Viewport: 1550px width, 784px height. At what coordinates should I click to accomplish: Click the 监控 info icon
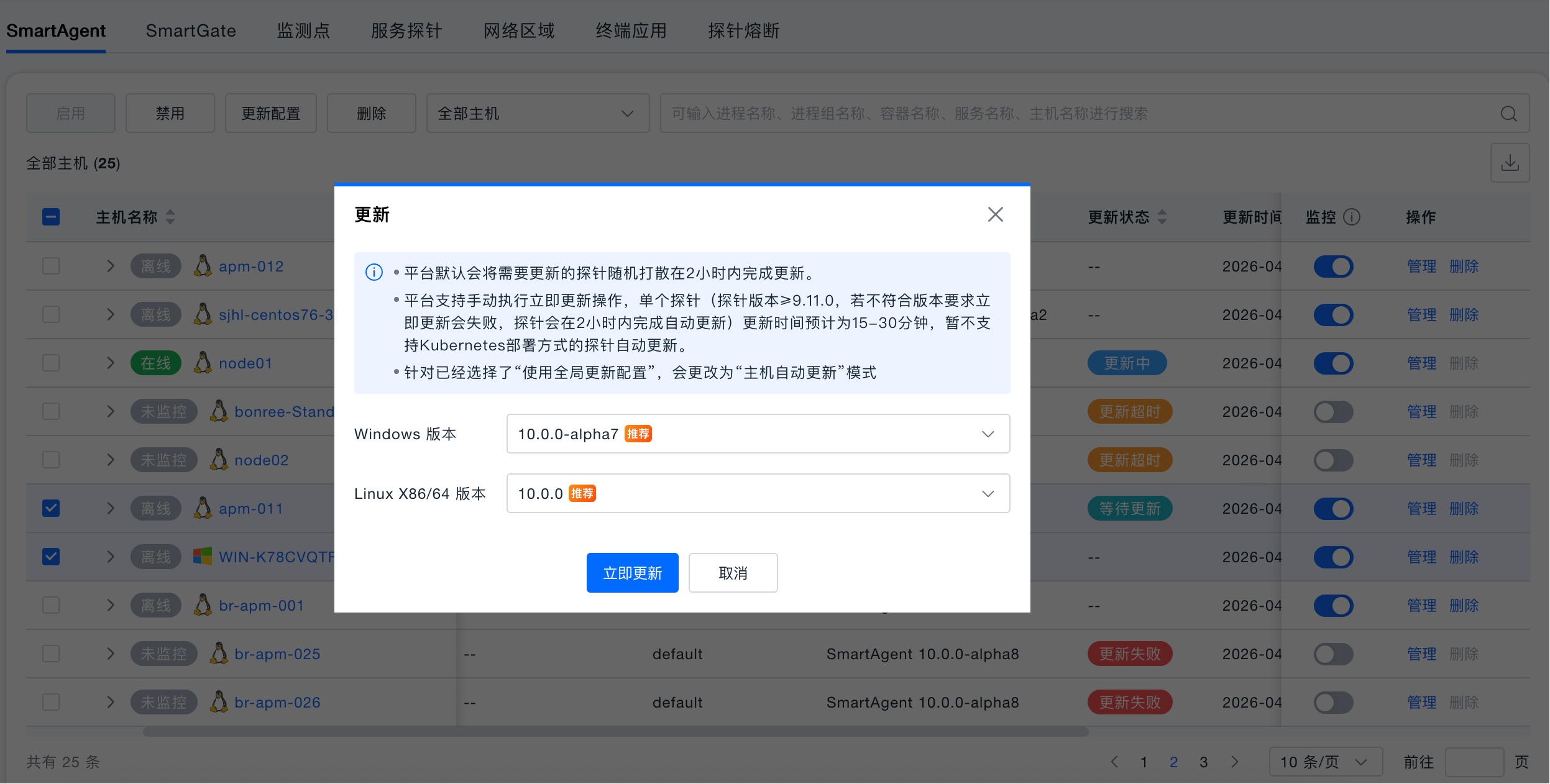[x=1351, y=217]
